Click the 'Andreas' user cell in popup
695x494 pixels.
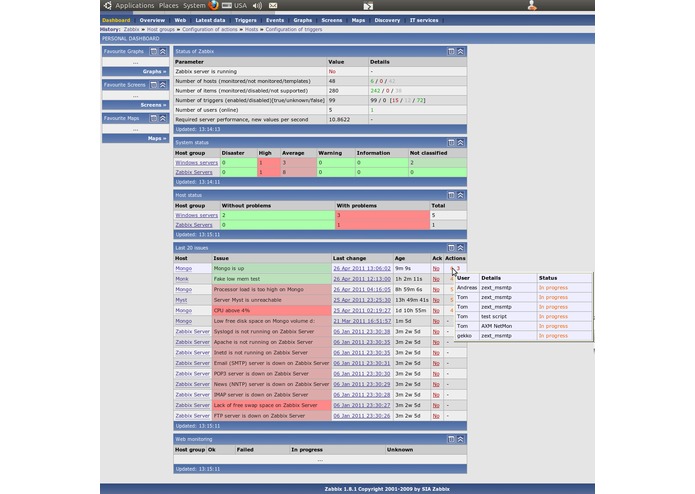pyautogui.click(x=467, y=288)
